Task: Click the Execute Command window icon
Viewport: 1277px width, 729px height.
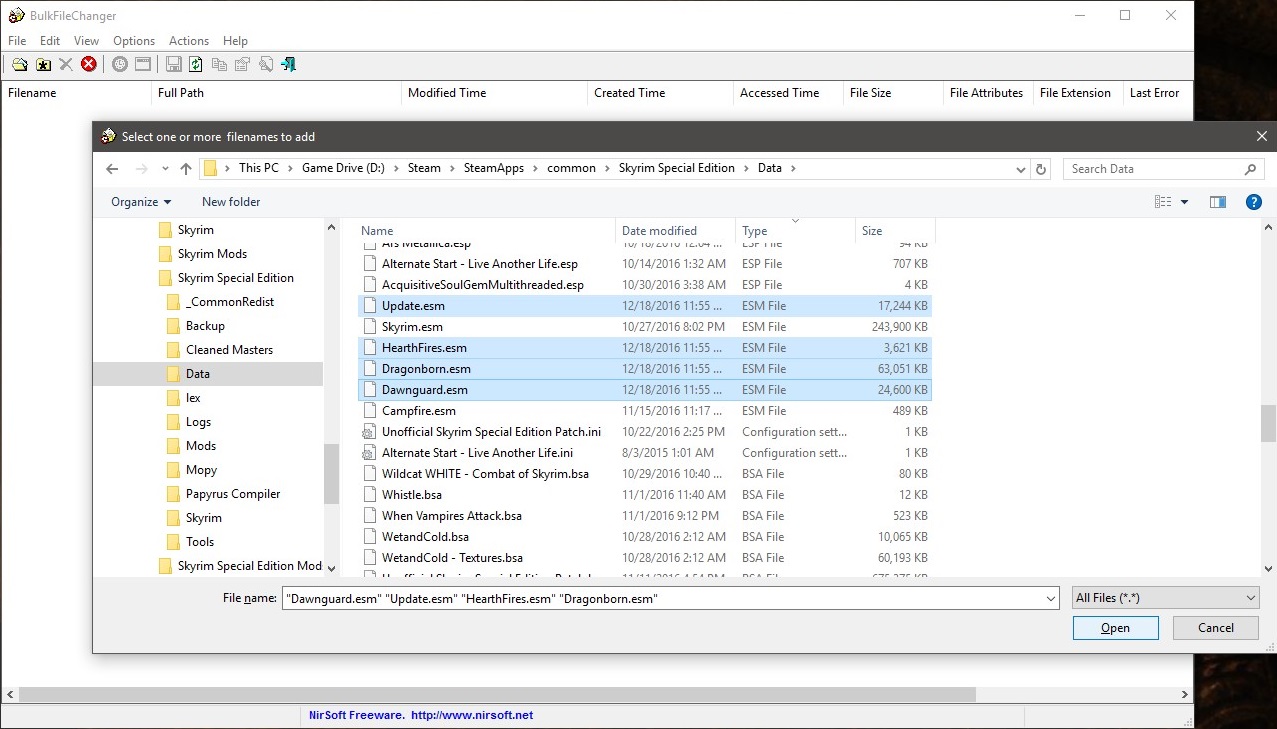Action: pyautogui.click(x=143, y=65)
